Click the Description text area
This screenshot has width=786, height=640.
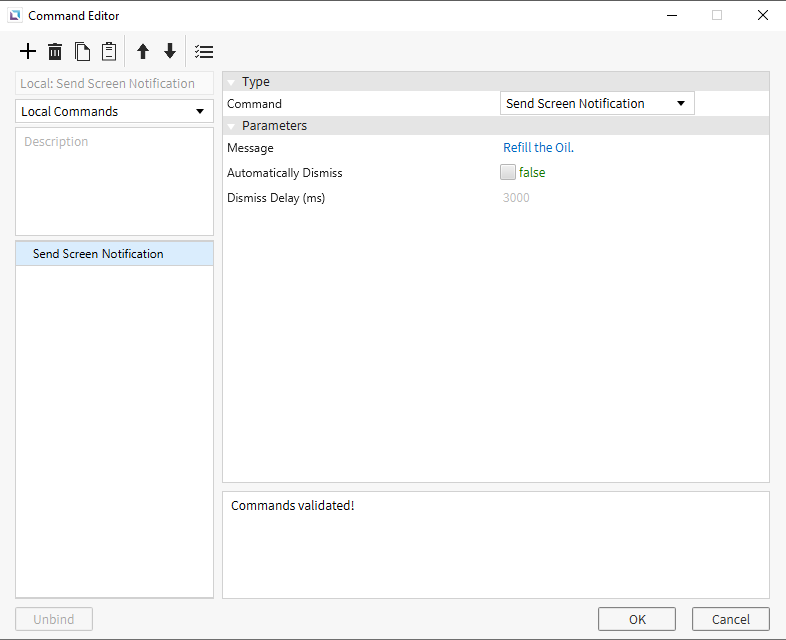pos(114,181)
